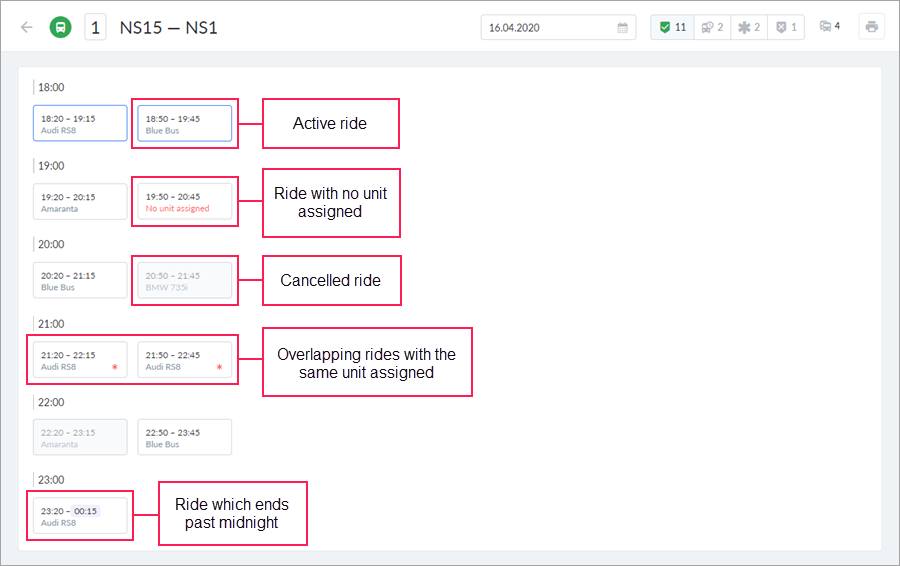Screen dimensions: 900x566
Task: Open the 18:50 – 19:45 Blue Bus ride
Action: (185, 123)
